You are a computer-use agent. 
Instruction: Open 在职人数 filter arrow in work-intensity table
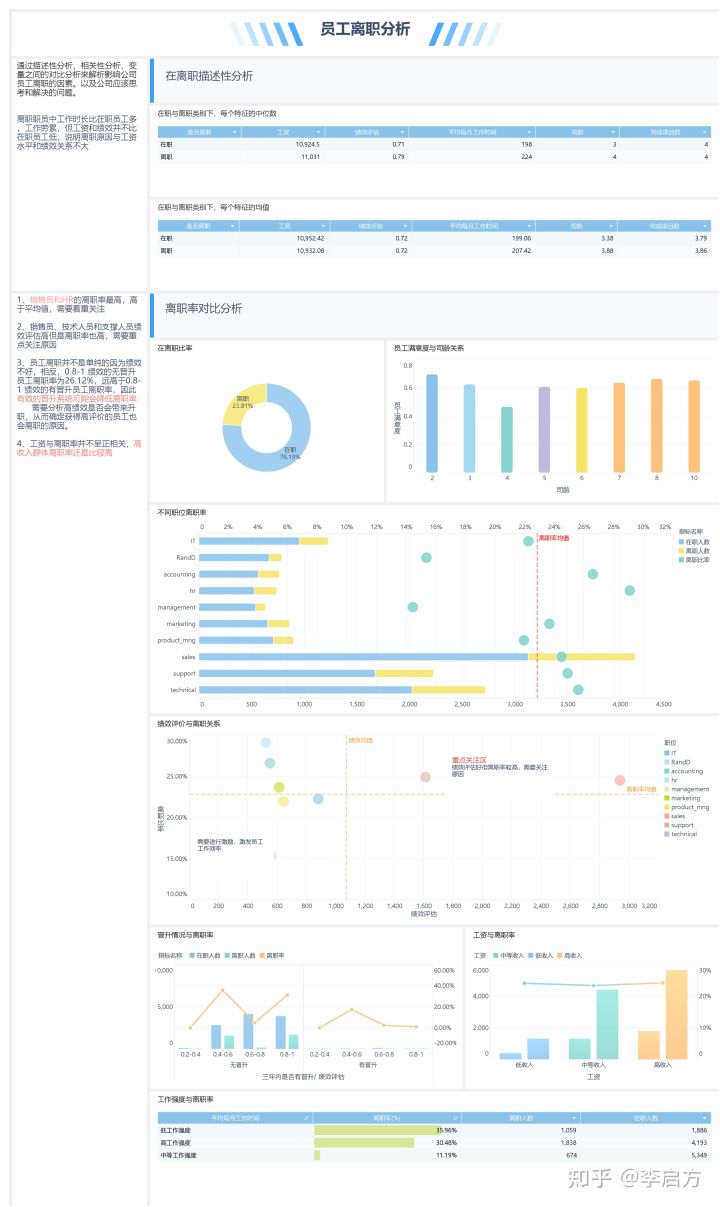[704, 1117]
